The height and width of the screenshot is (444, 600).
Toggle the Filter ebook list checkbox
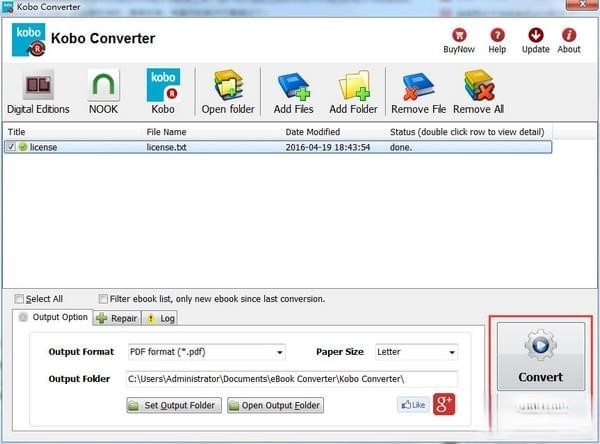[x=104, y=299]
